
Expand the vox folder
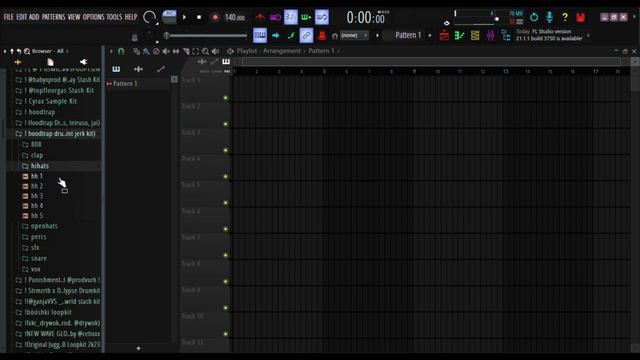(36, 269)
